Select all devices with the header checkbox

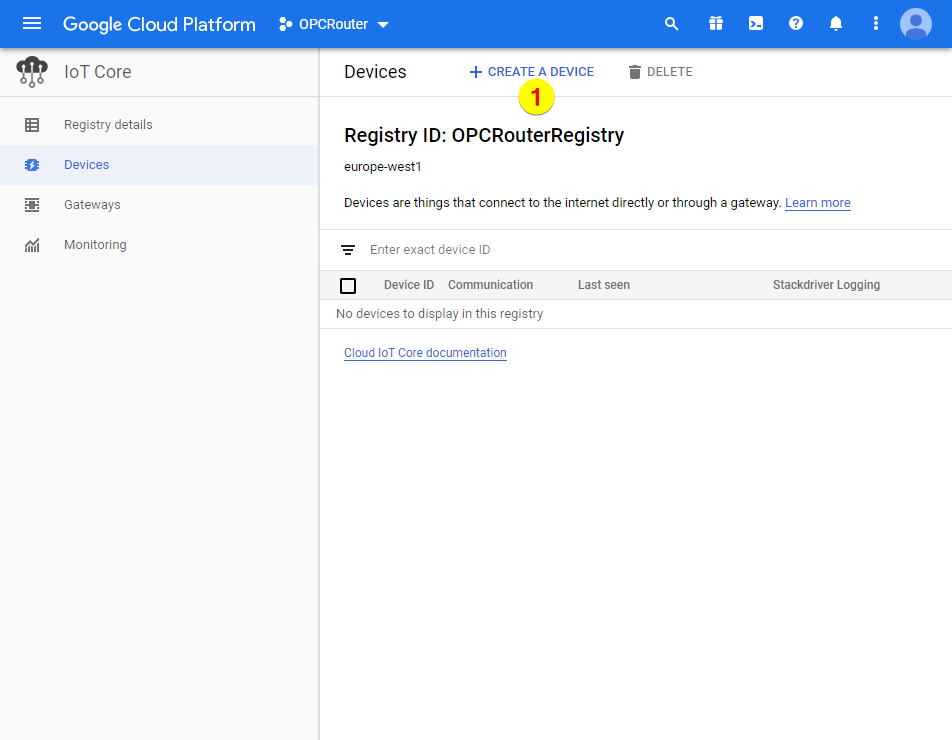point(347,285)
